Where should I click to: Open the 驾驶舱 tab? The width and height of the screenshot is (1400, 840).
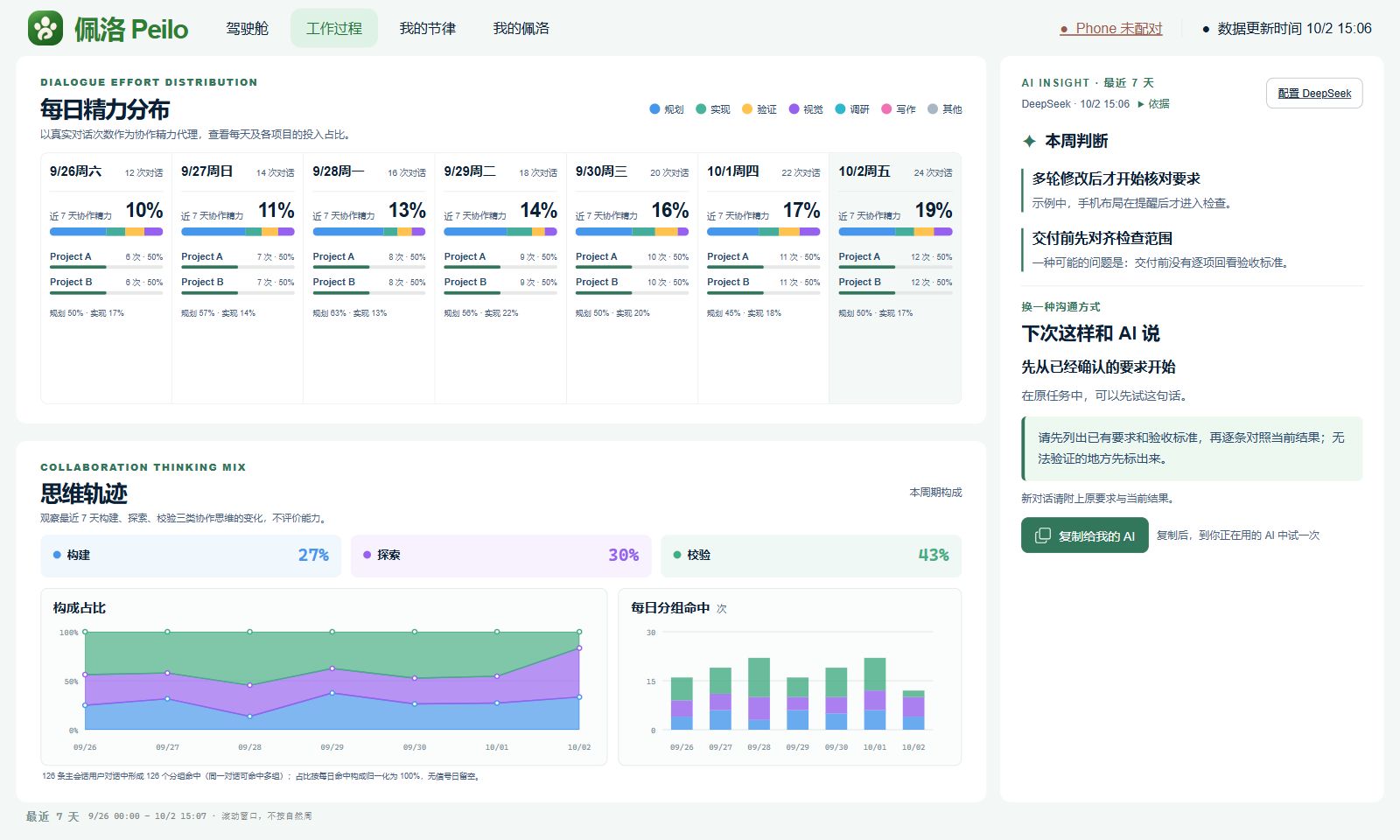(x=247, y=28)
